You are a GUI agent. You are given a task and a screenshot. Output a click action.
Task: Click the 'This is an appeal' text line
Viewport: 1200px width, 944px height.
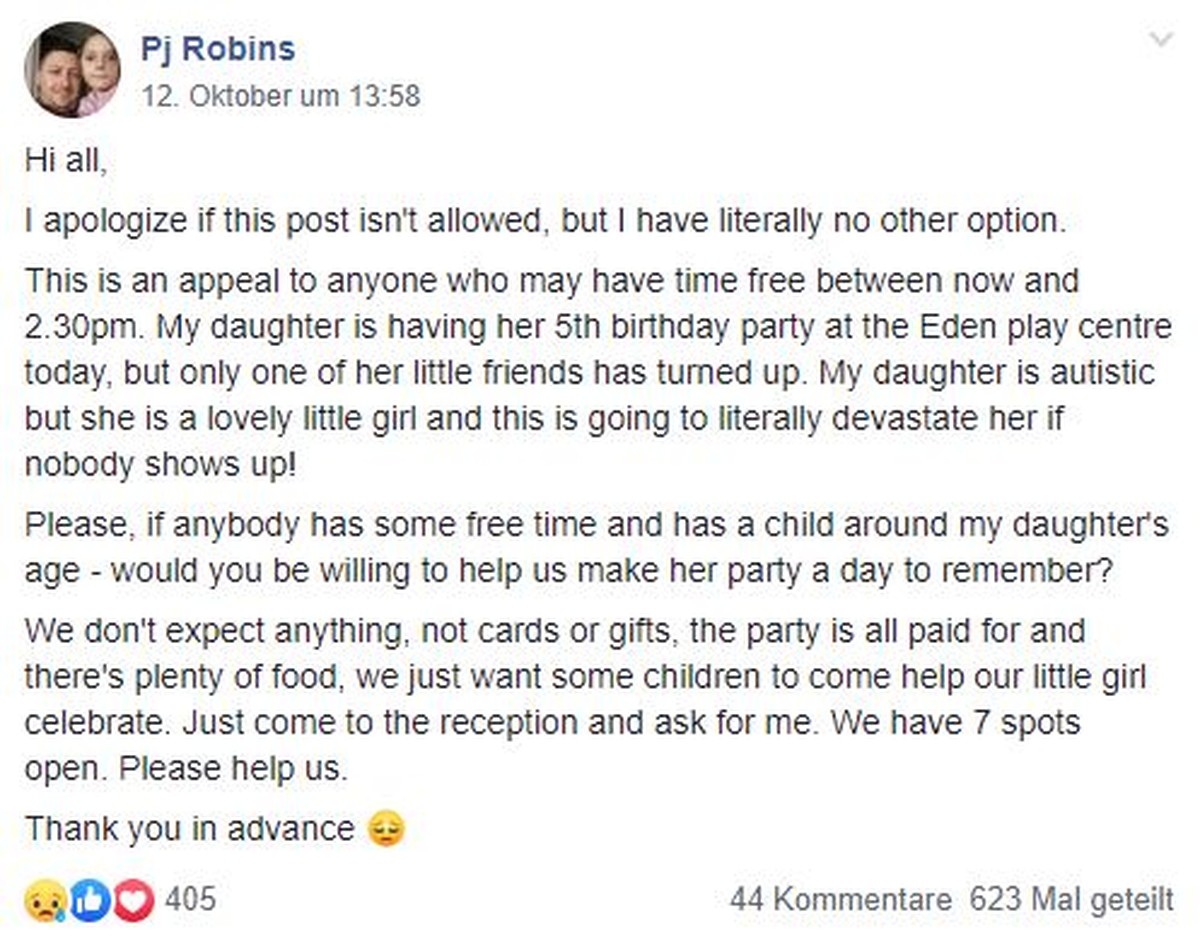552,280
